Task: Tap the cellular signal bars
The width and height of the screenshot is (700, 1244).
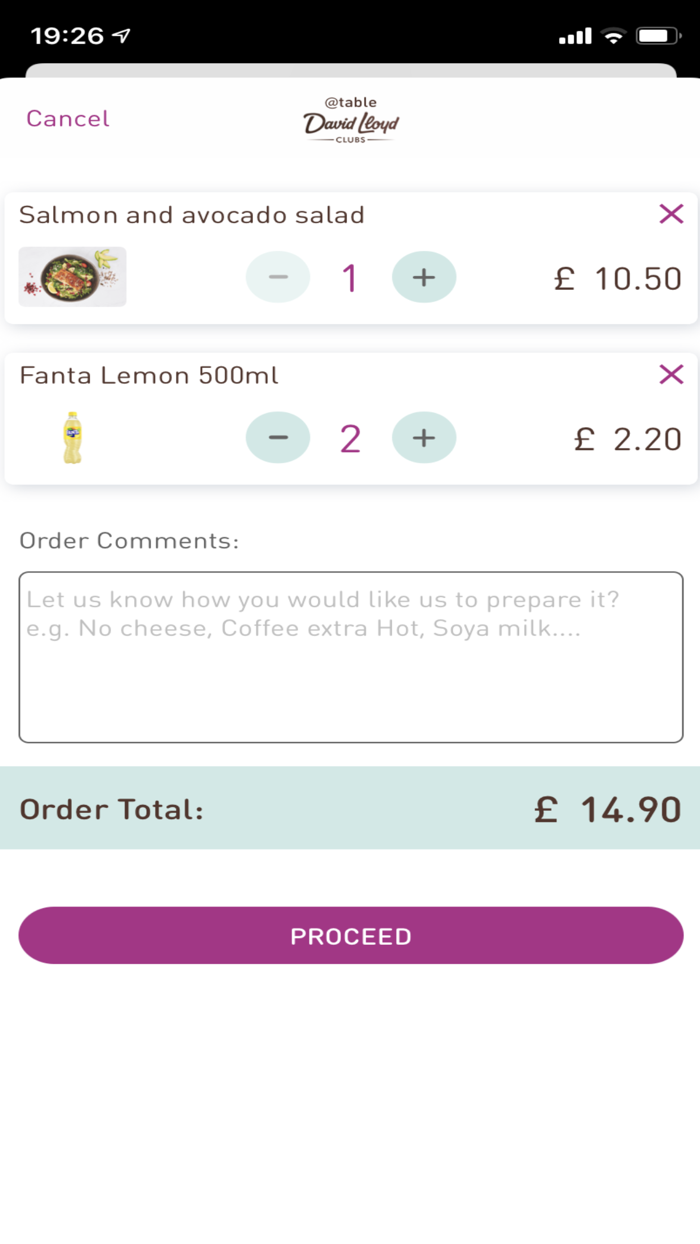Action: tap(575, 37)
